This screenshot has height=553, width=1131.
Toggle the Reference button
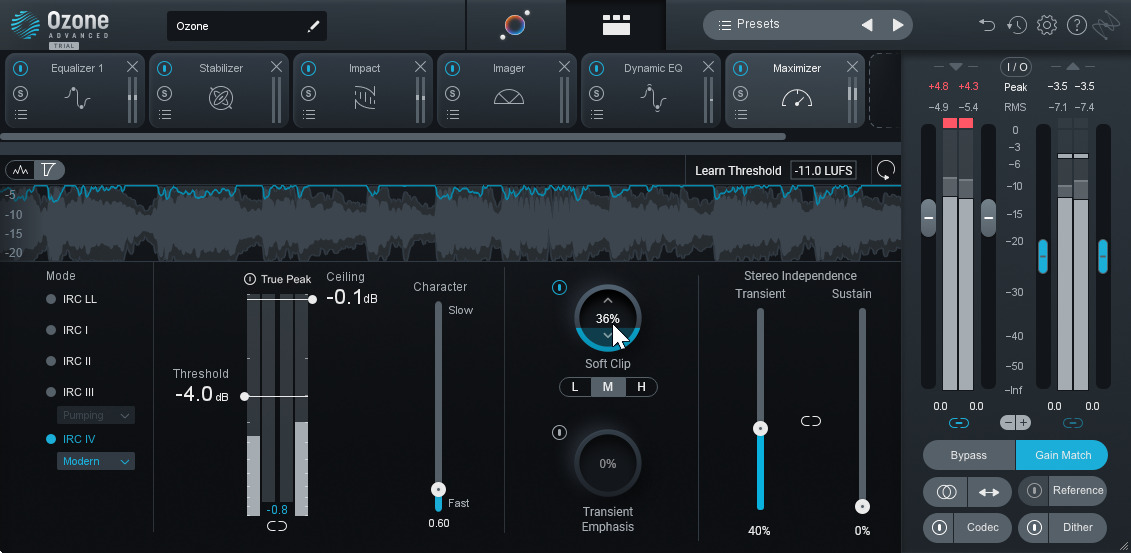click(1062, 491)
